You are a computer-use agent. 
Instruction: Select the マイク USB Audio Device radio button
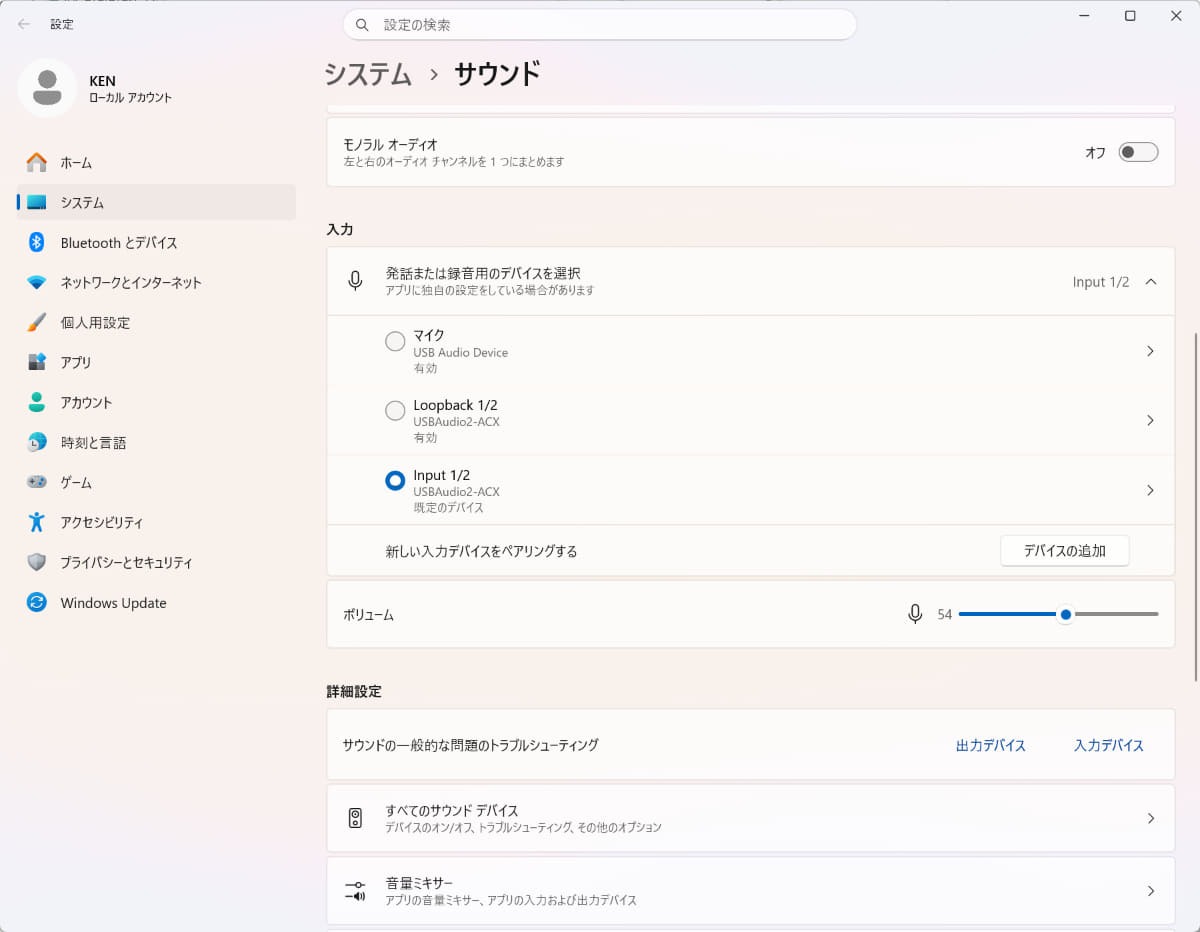click(x=395, y=342)
